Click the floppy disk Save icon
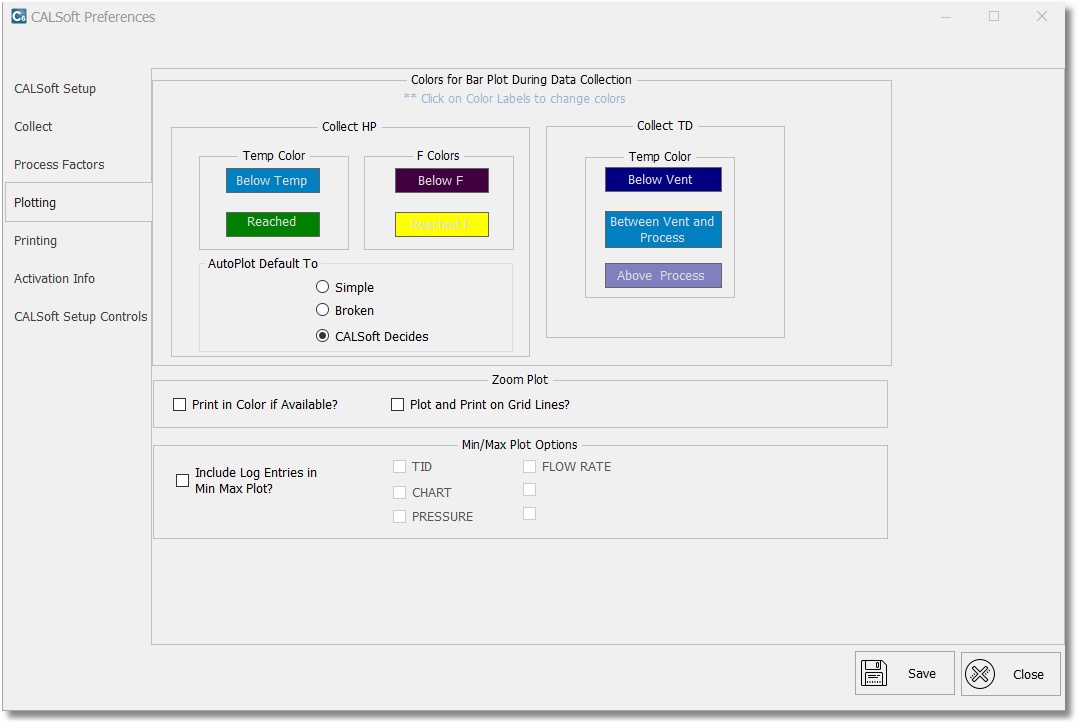1079x725 pixels. [874, 673]
